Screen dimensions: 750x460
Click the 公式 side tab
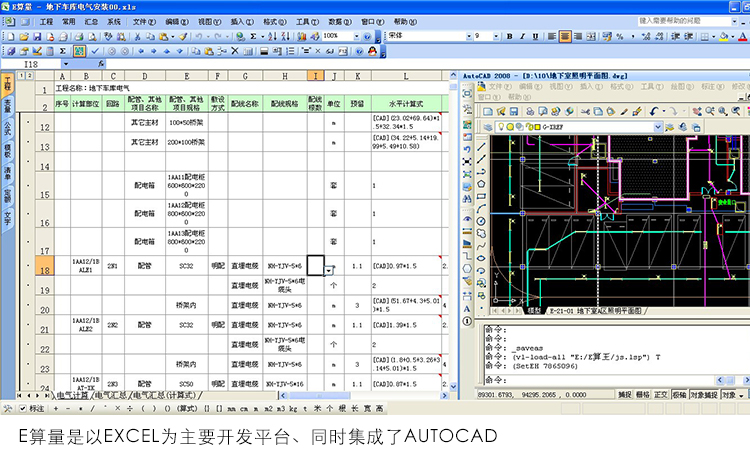(x=8, y=127)
